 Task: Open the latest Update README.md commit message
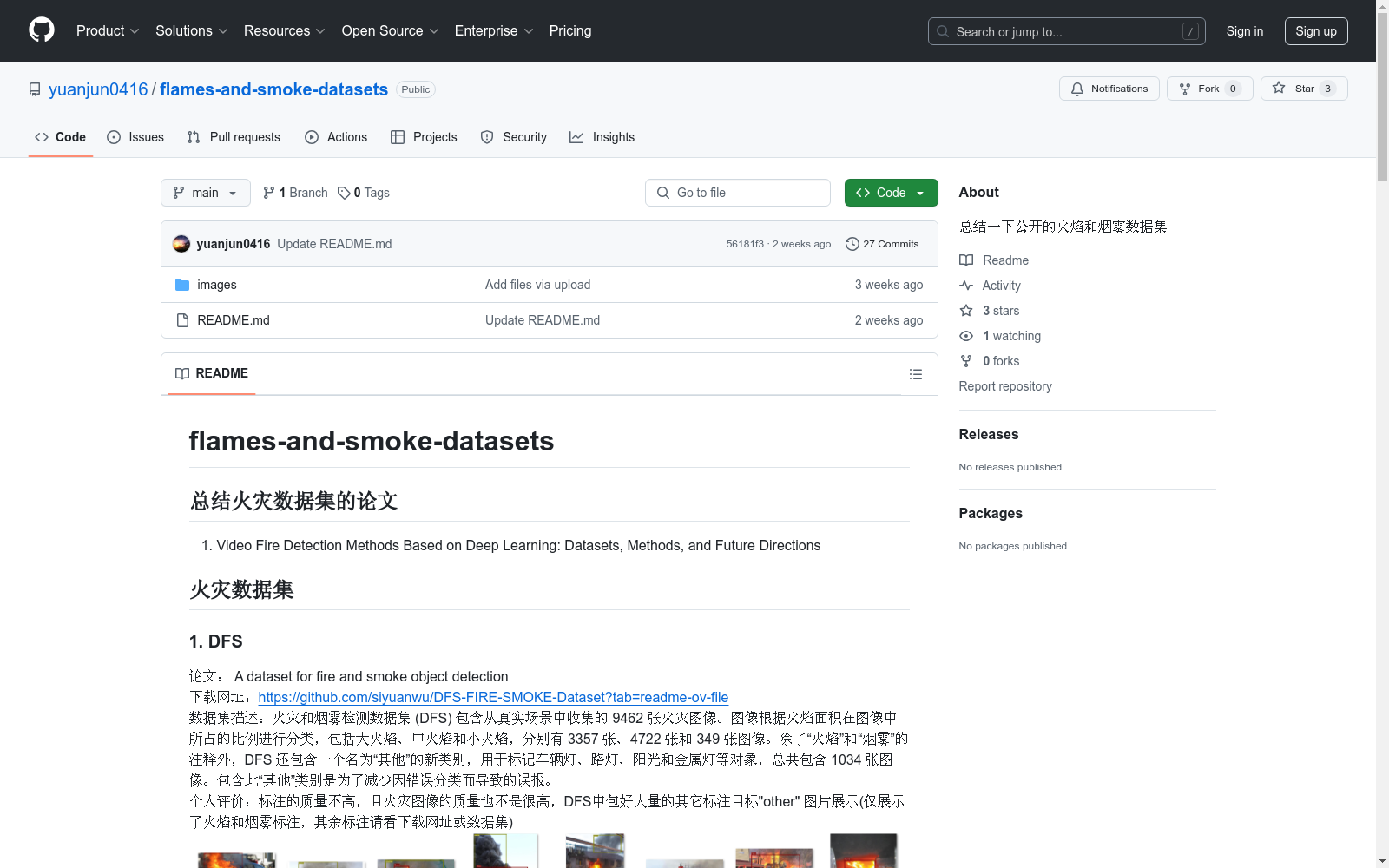(x=334, y=244)
